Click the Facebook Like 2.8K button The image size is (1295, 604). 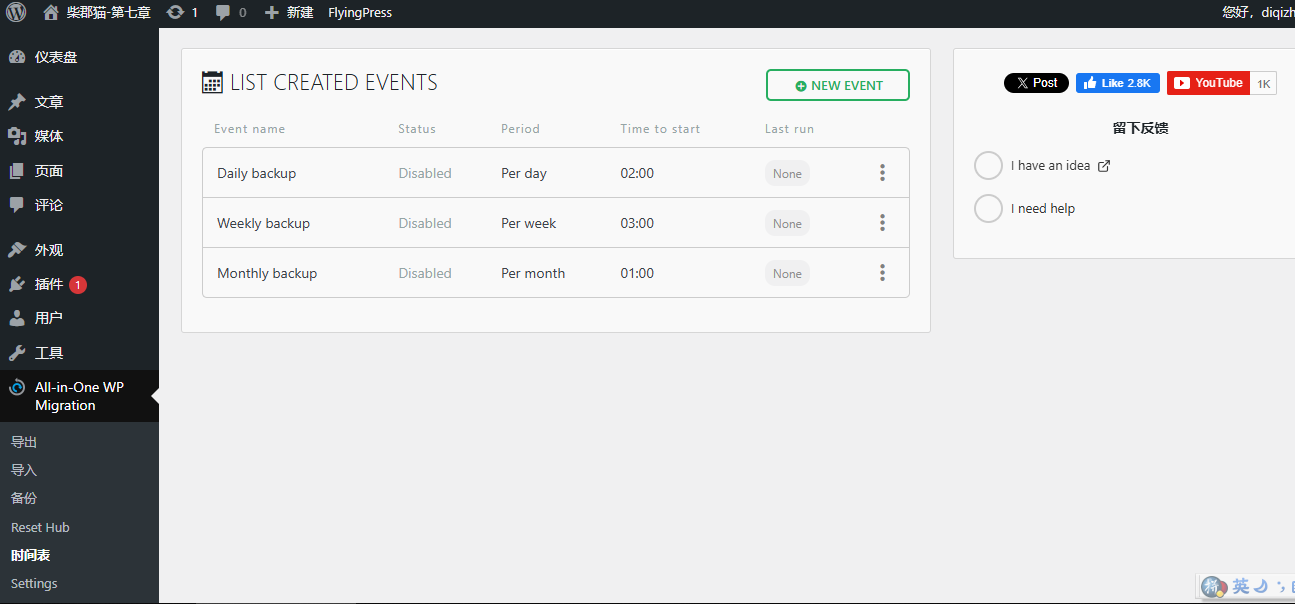[x=1117, y=83]
